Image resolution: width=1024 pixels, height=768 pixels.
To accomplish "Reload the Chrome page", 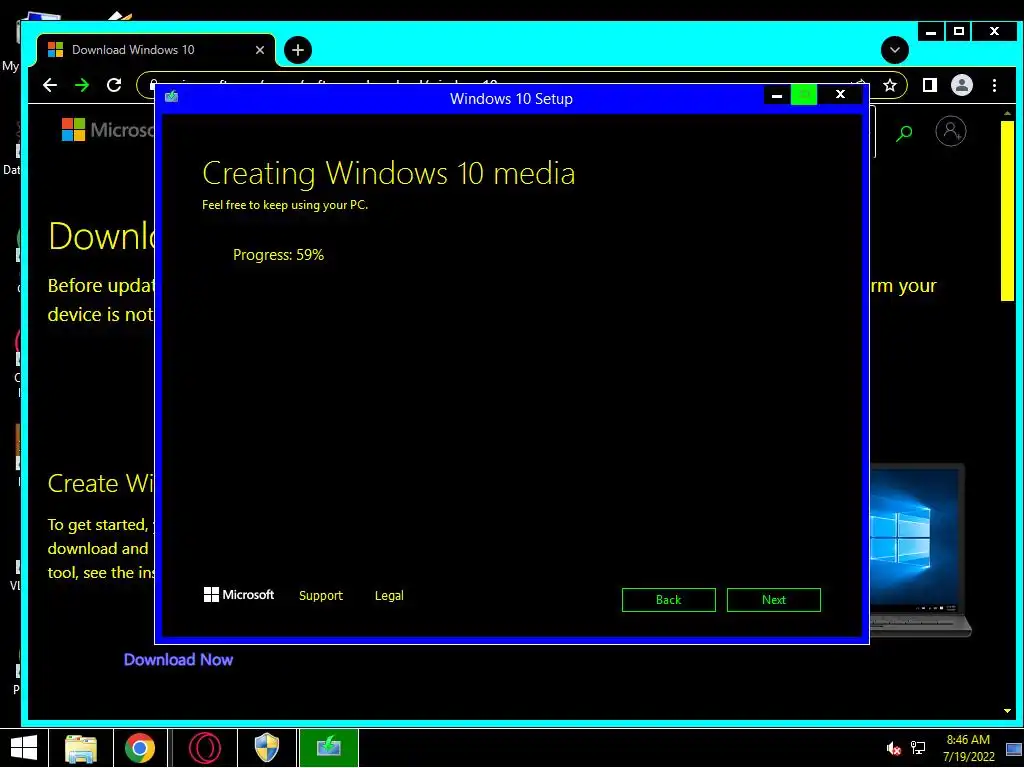I will pos(114,85).
